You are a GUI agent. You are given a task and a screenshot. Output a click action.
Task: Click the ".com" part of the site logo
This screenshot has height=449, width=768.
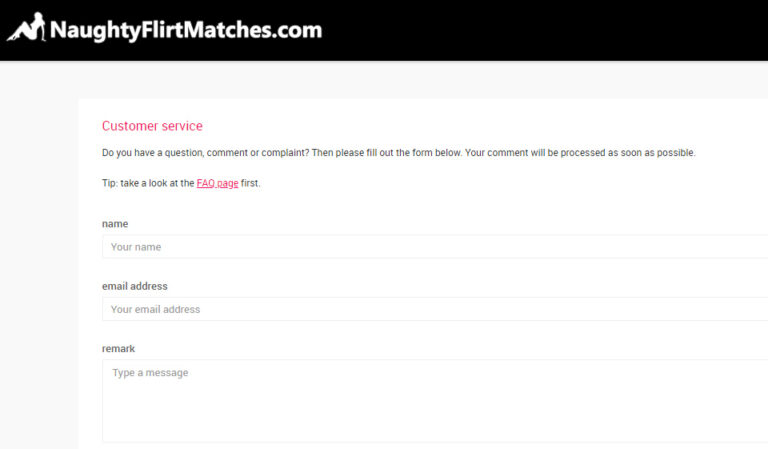pos(297,30)
